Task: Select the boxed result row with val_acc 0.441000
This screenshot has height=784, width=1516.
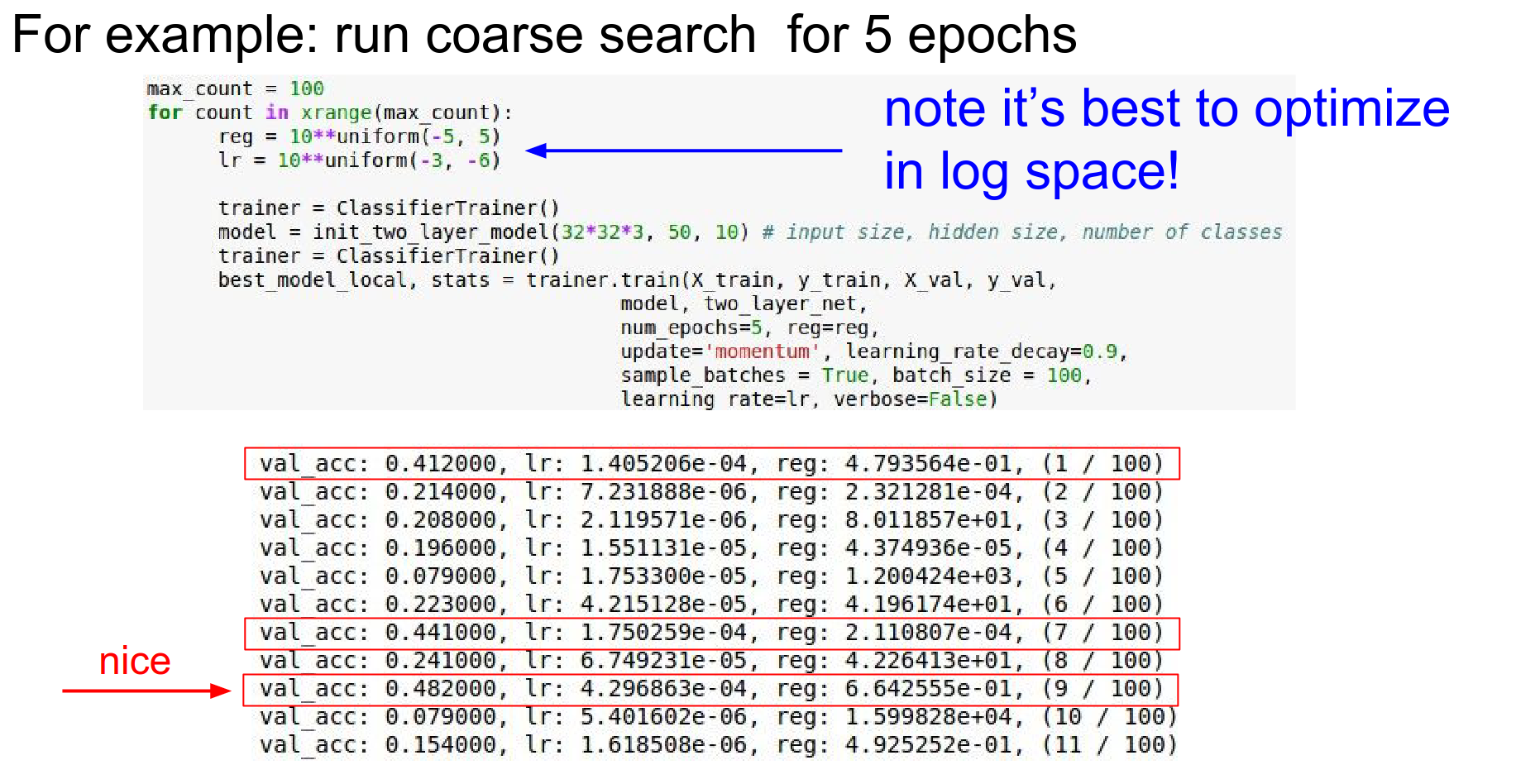Action: tap(711, 633)
